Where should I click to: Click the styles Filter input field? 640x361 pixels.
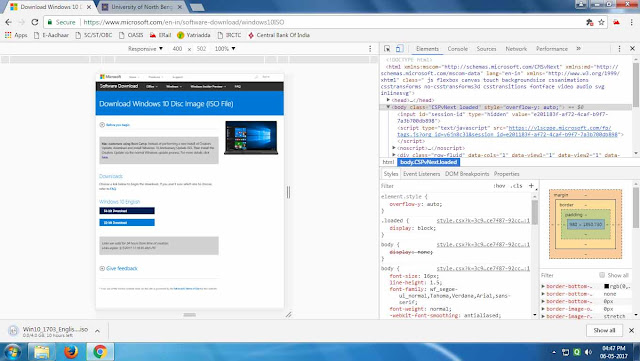(x=435, y=186)
